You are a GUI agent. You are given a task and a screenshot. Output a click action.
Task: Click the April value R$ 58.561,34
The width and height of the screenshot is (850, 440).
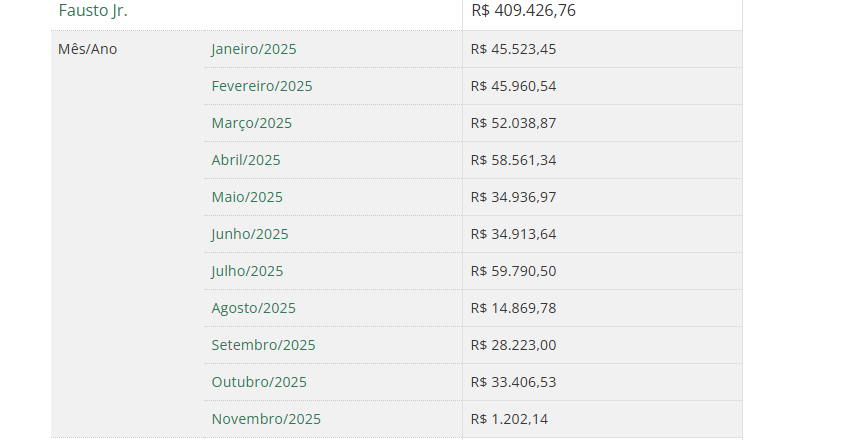pyautogui.click(x=513, y=160)
